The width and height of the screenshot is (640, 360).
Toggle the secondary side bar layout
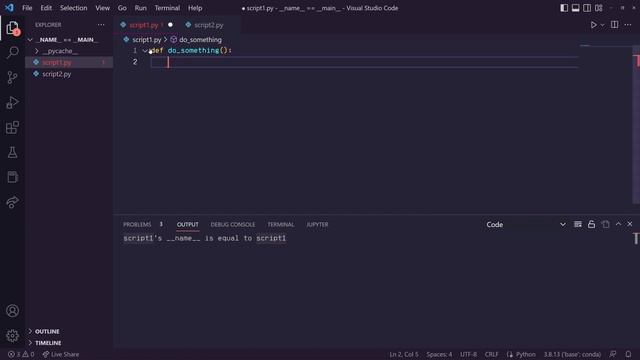point(587,8)
